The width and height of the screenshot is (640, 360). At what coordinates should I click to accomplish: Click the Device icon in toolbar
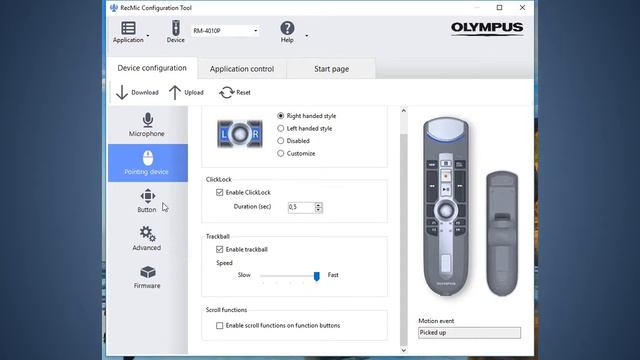176,28
